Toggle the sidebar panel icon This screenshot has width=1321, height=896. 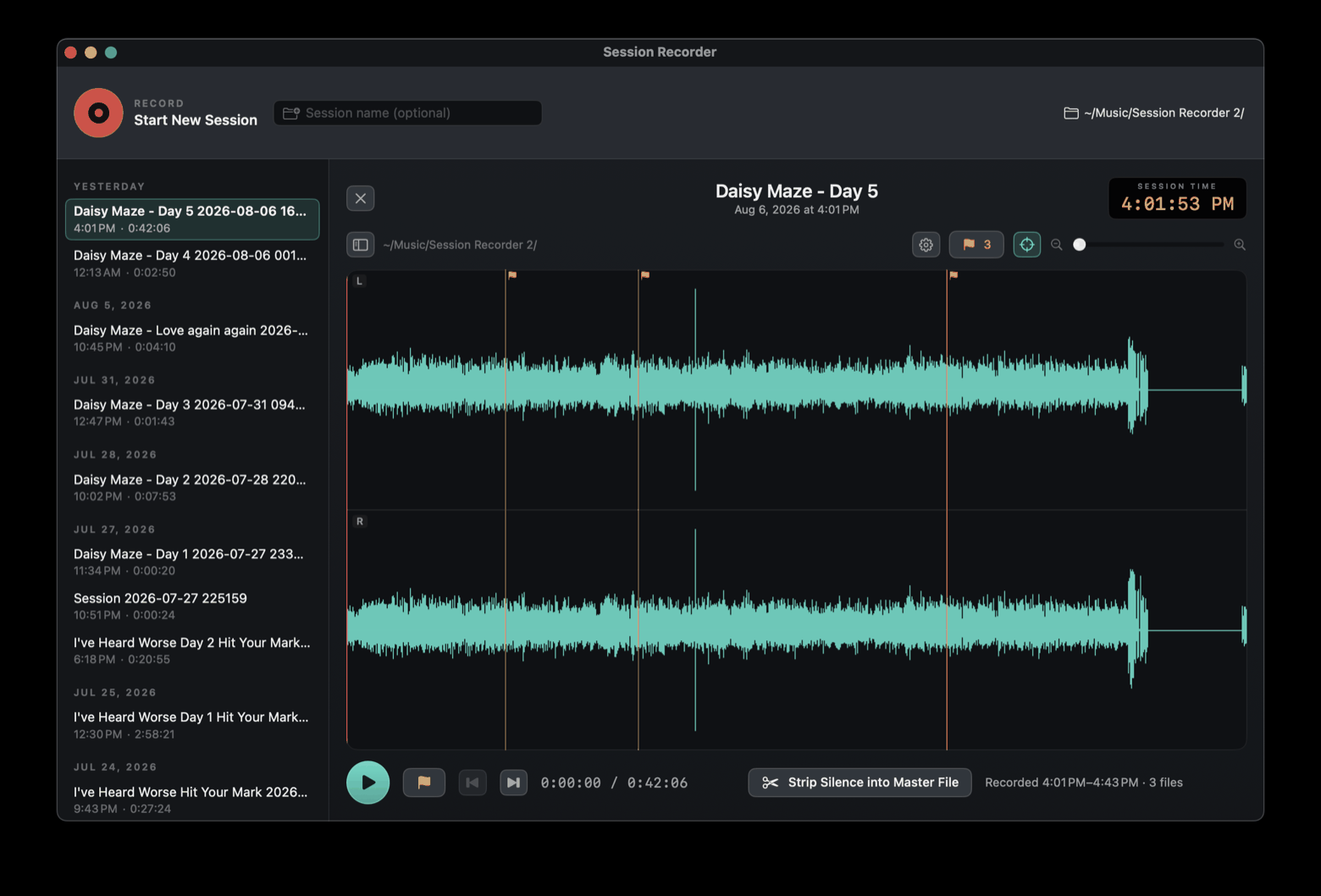[x=361, y=245]
